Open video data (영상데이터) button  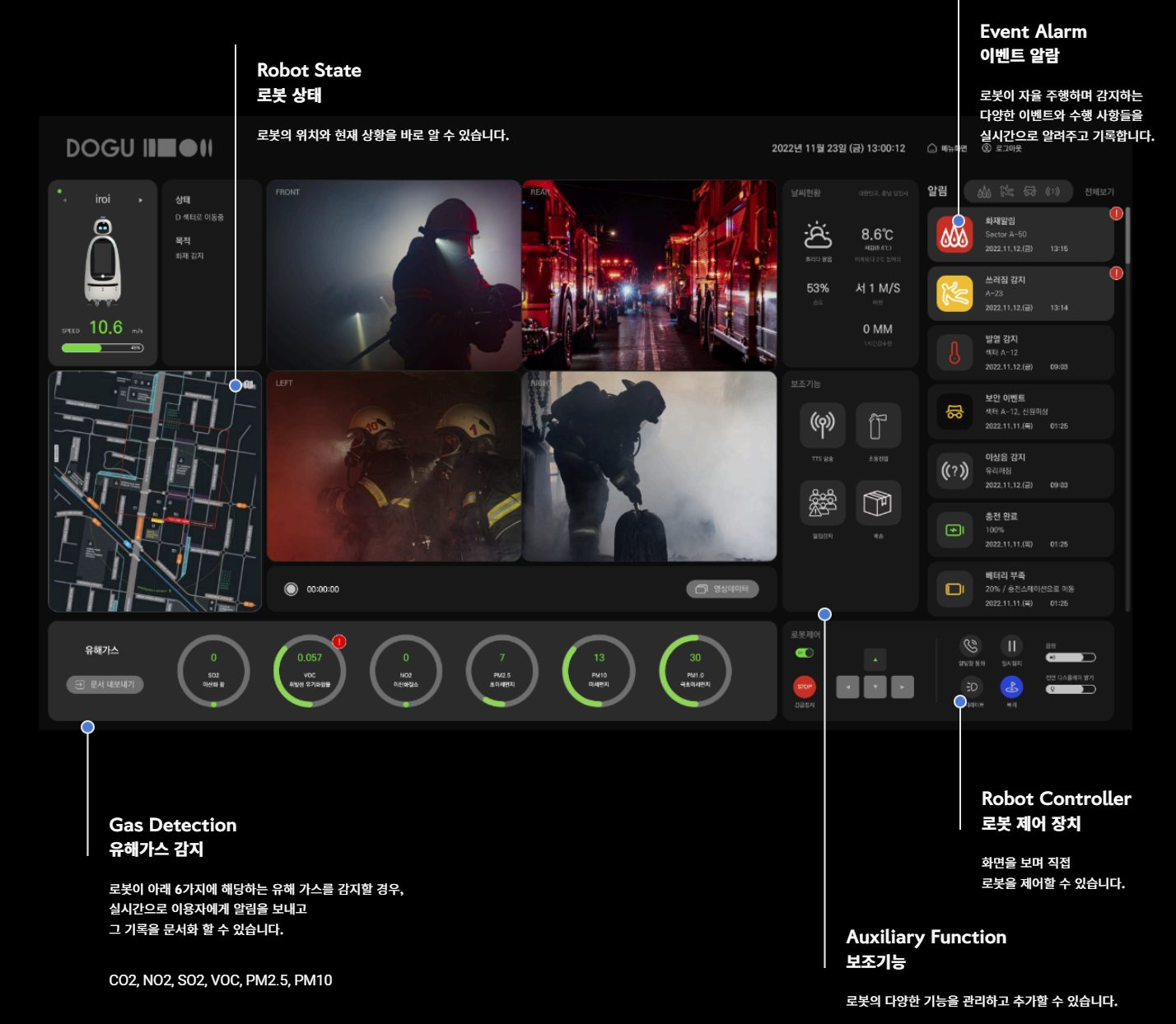[722, 589]
